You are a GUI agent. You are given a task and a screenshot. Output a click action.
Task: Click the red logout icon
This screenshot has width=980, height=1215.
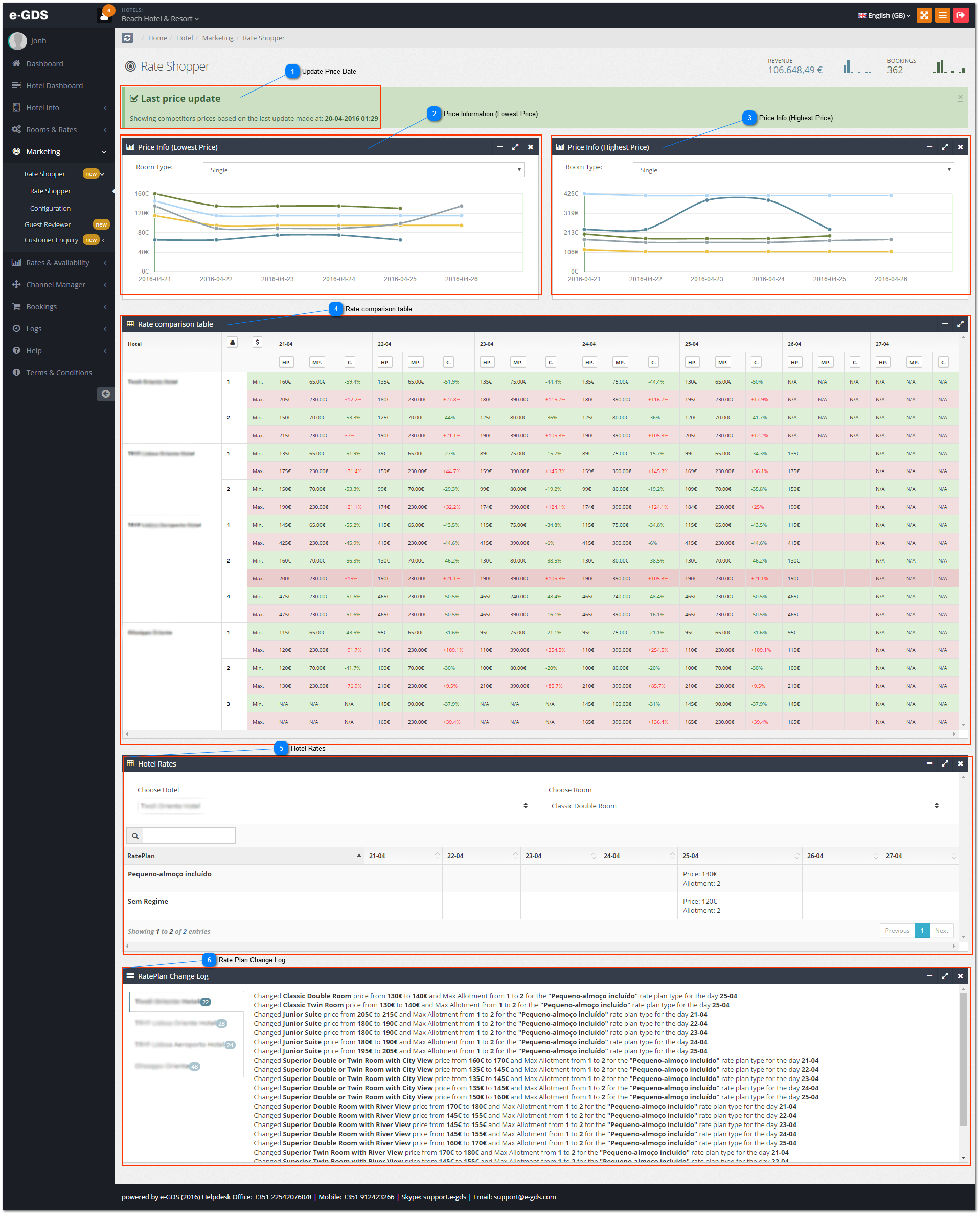pyautogui.click(x=961, y=15)
